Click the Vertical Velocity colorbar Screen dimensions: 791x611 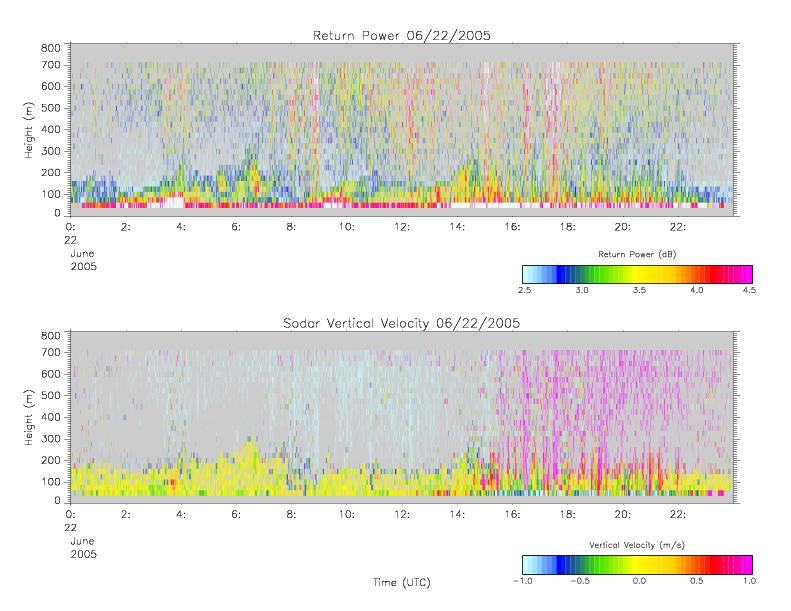[x=637, y=565]
